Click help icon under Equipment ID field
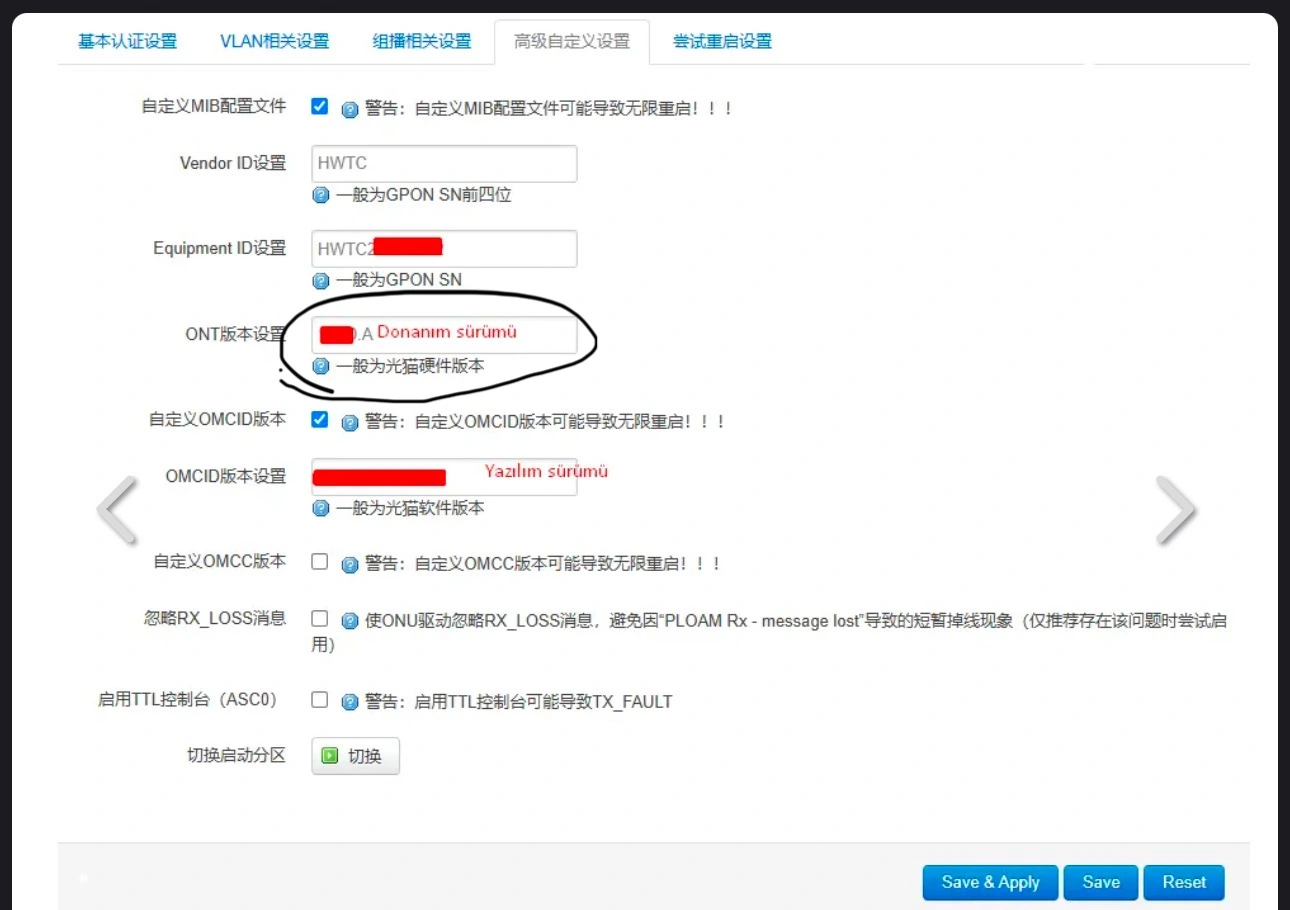The width and height of the screenshot is (1290, 910). 321,280
